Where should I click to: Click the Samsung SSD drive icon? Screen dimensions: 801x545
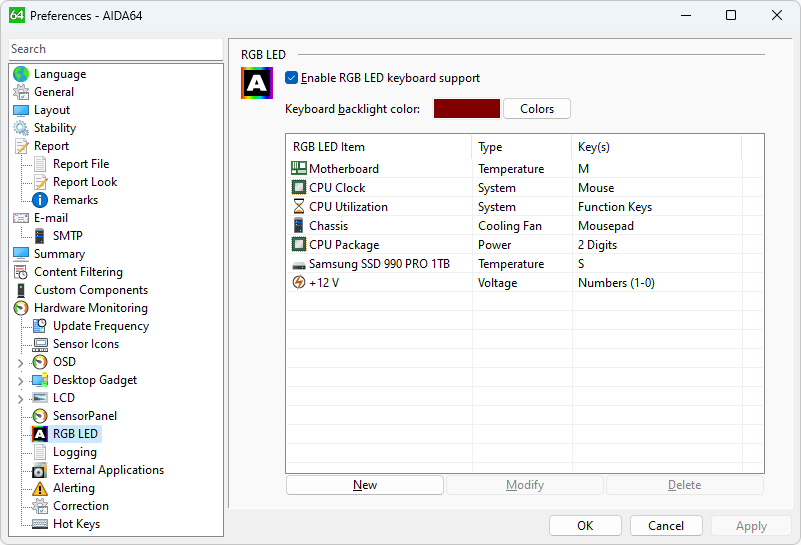(299, 264)
